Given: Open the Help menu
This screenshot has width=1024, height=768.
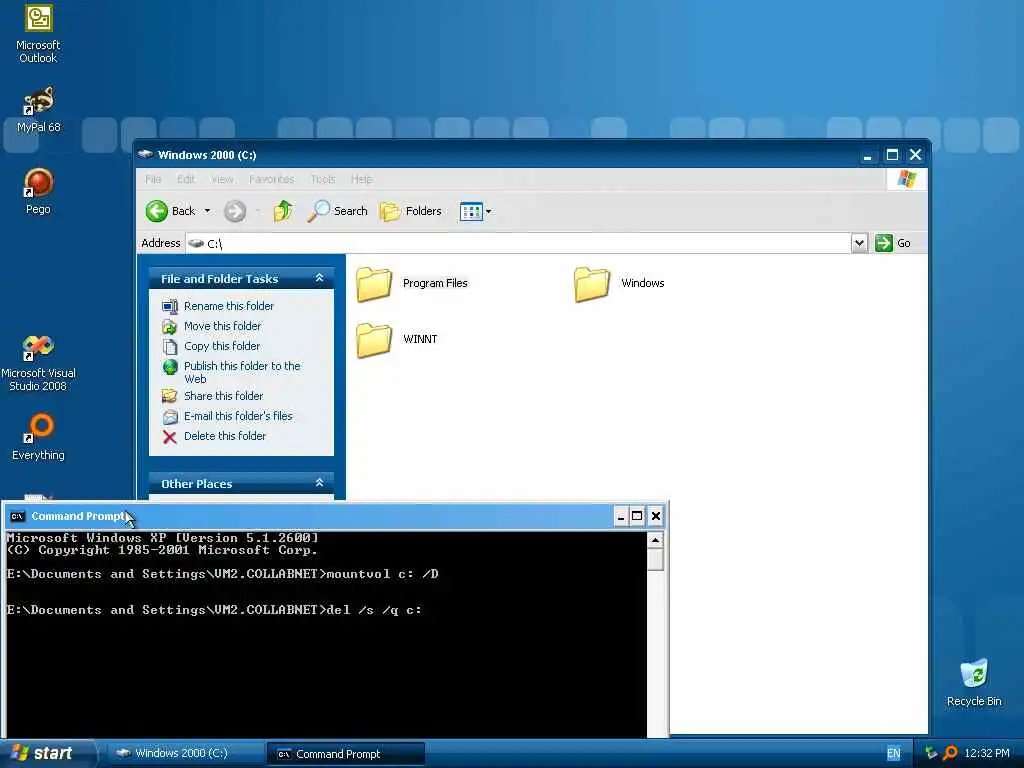Looking at the screenshot, I should click(361, 179).
